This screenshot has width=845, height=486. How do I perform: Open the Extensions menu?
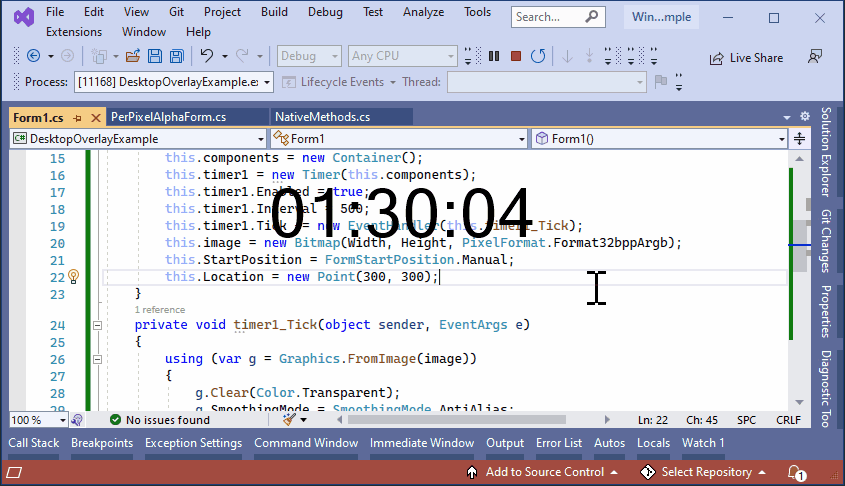coord(74,32)
